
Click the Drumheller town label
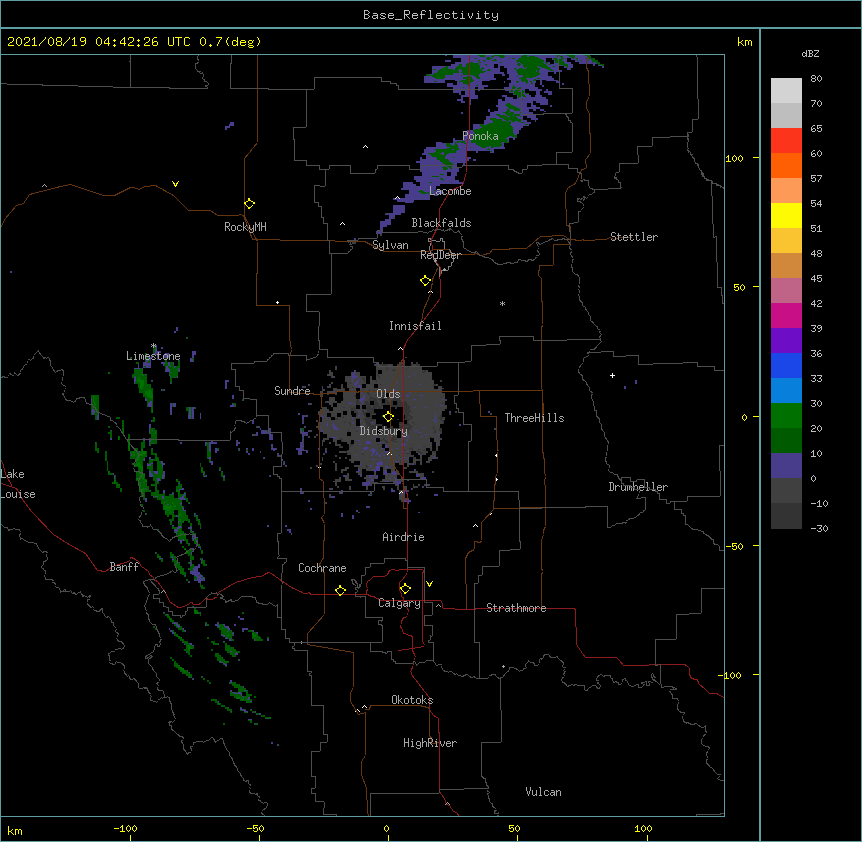click(x=638, y=487)
